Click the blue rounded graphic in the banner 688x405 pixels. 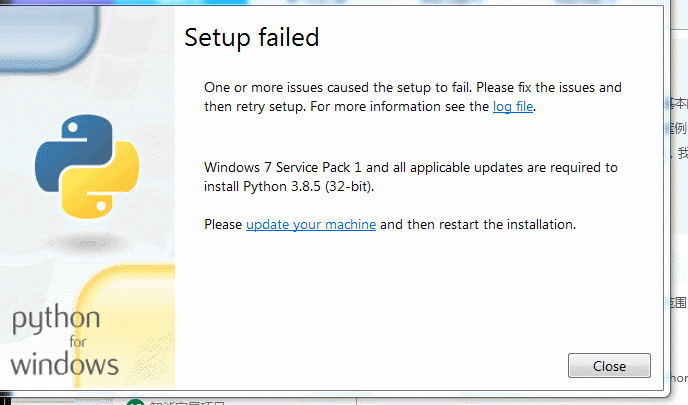(x=48, y=37)
